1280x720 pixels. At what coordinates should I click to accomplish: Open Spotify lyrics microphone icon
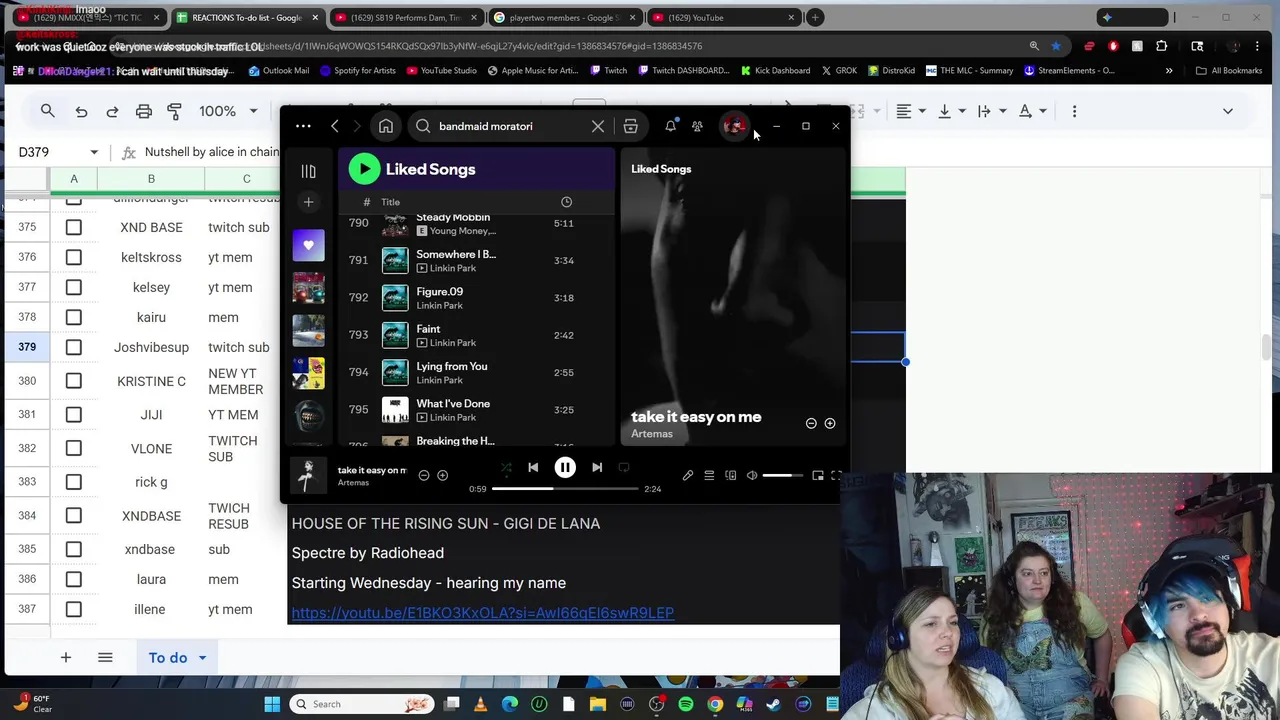coord(688,476)
